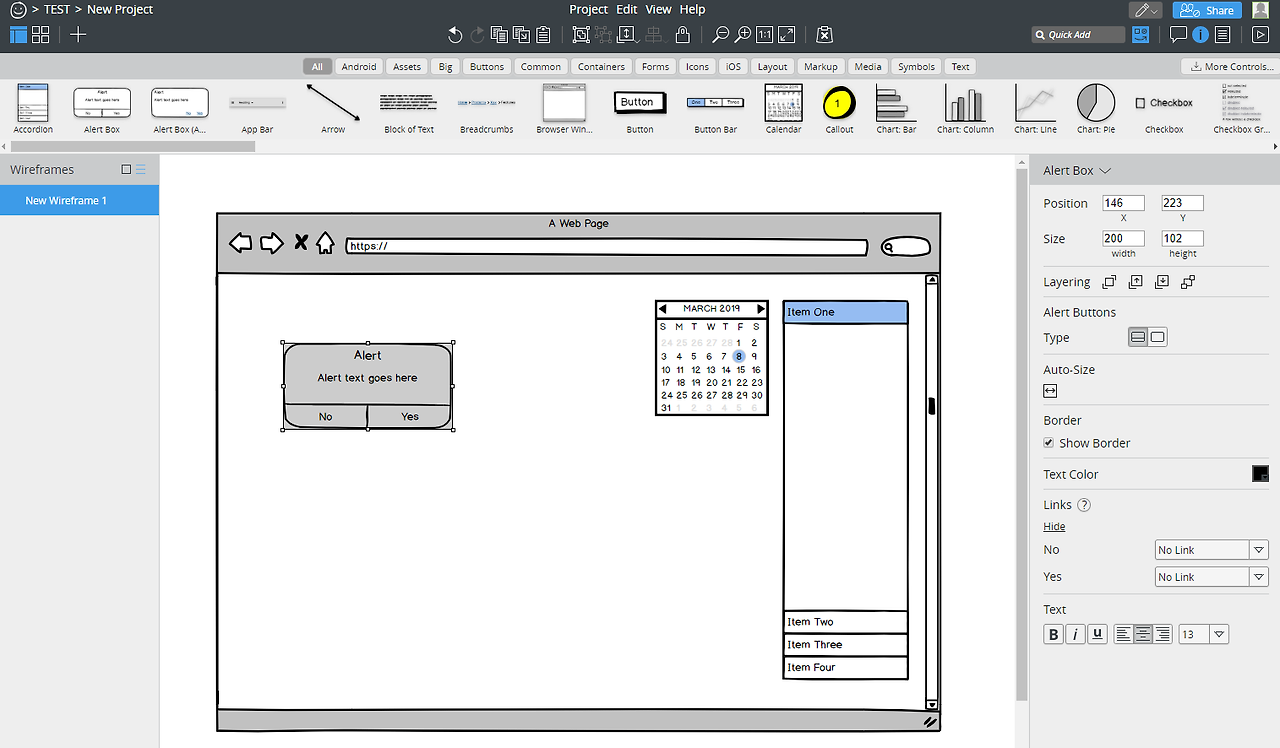
Task: Toggle bold text formatting
Action: pos(1053,634)
